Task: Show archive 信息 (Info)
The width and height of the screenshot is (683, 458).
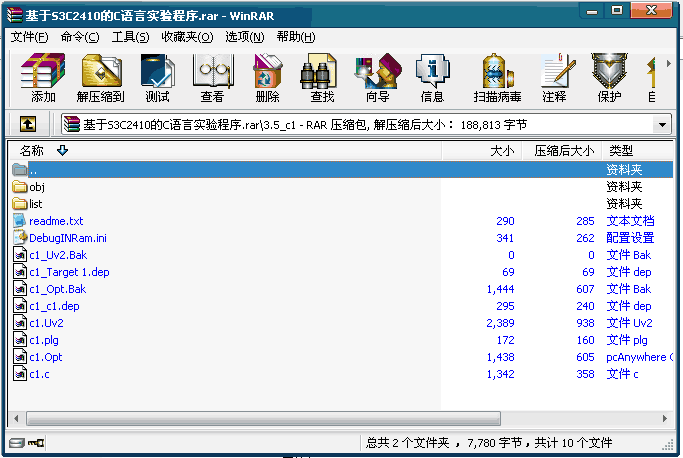Action: click(432, 78)
